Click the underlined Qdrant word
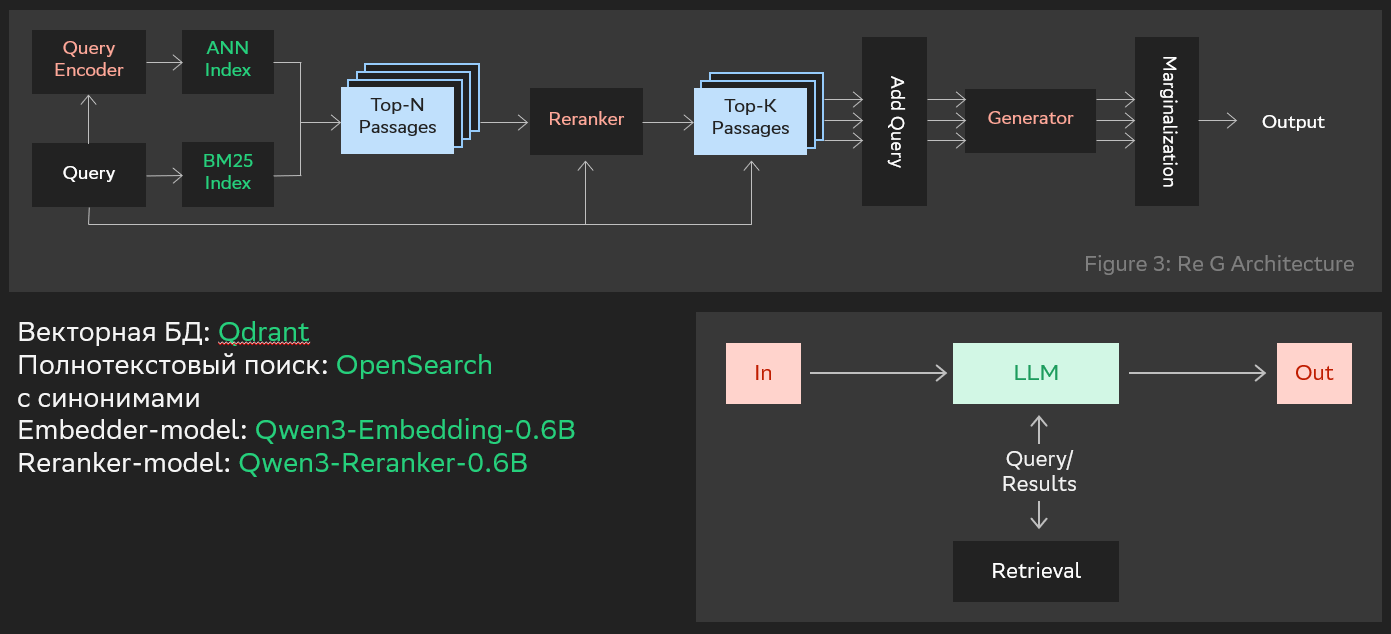Viewport: 1391px width, 634px height. (x=264, y=332)
